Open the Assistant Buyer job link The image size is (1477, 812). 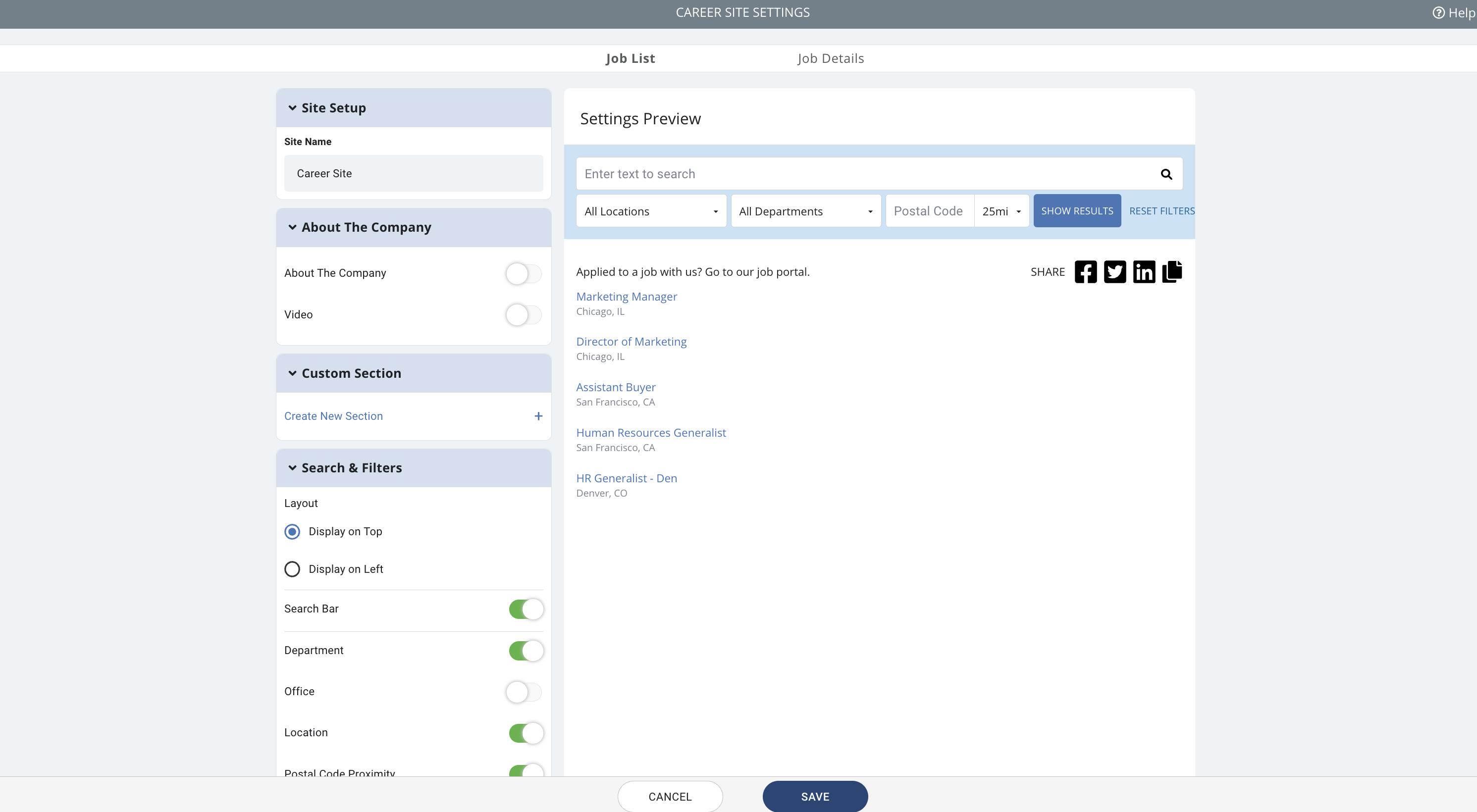[x=616, y=387]
